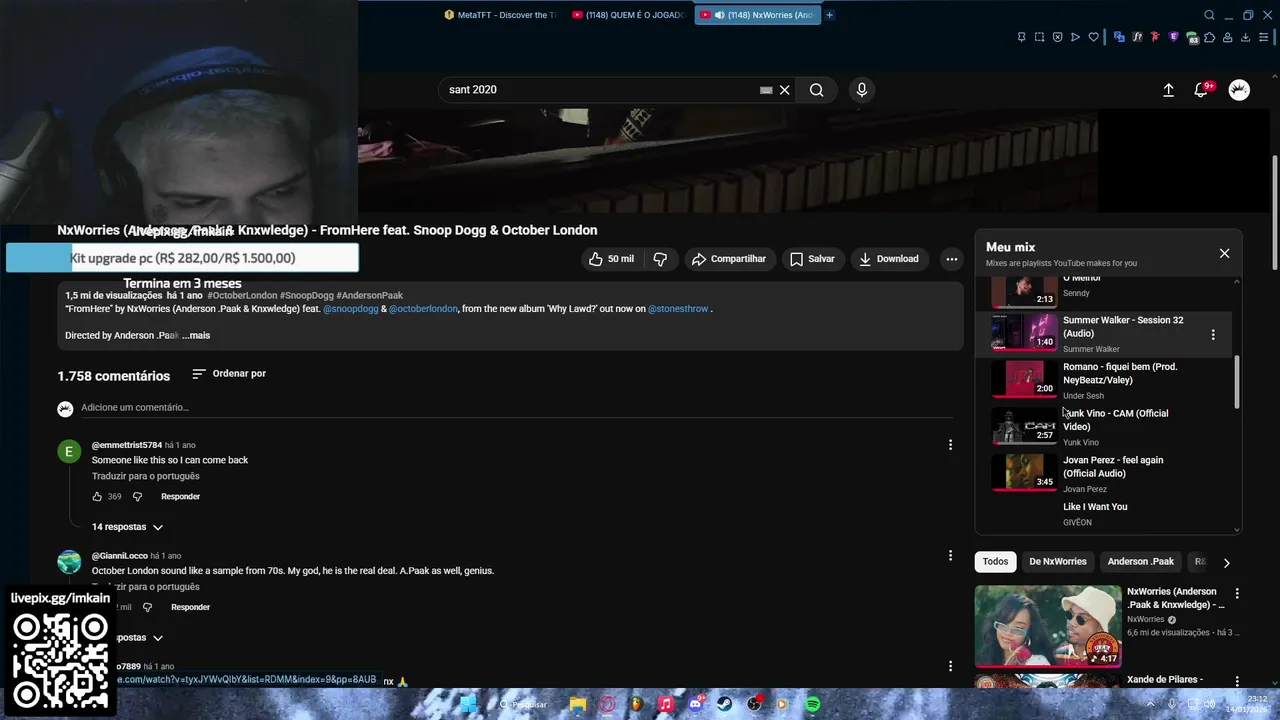
Task: Show more filter chips with the right arrow
Action: click(x=1226, y=563)
